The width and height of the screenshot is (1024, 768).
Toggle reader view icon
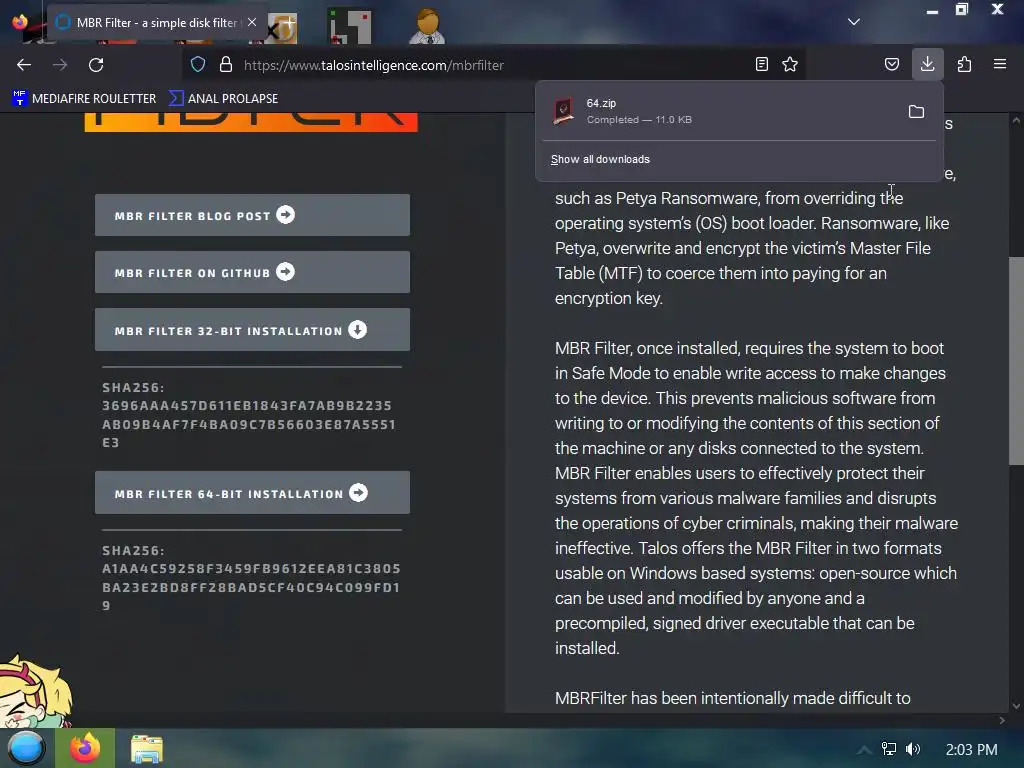(x=761, y=64)
